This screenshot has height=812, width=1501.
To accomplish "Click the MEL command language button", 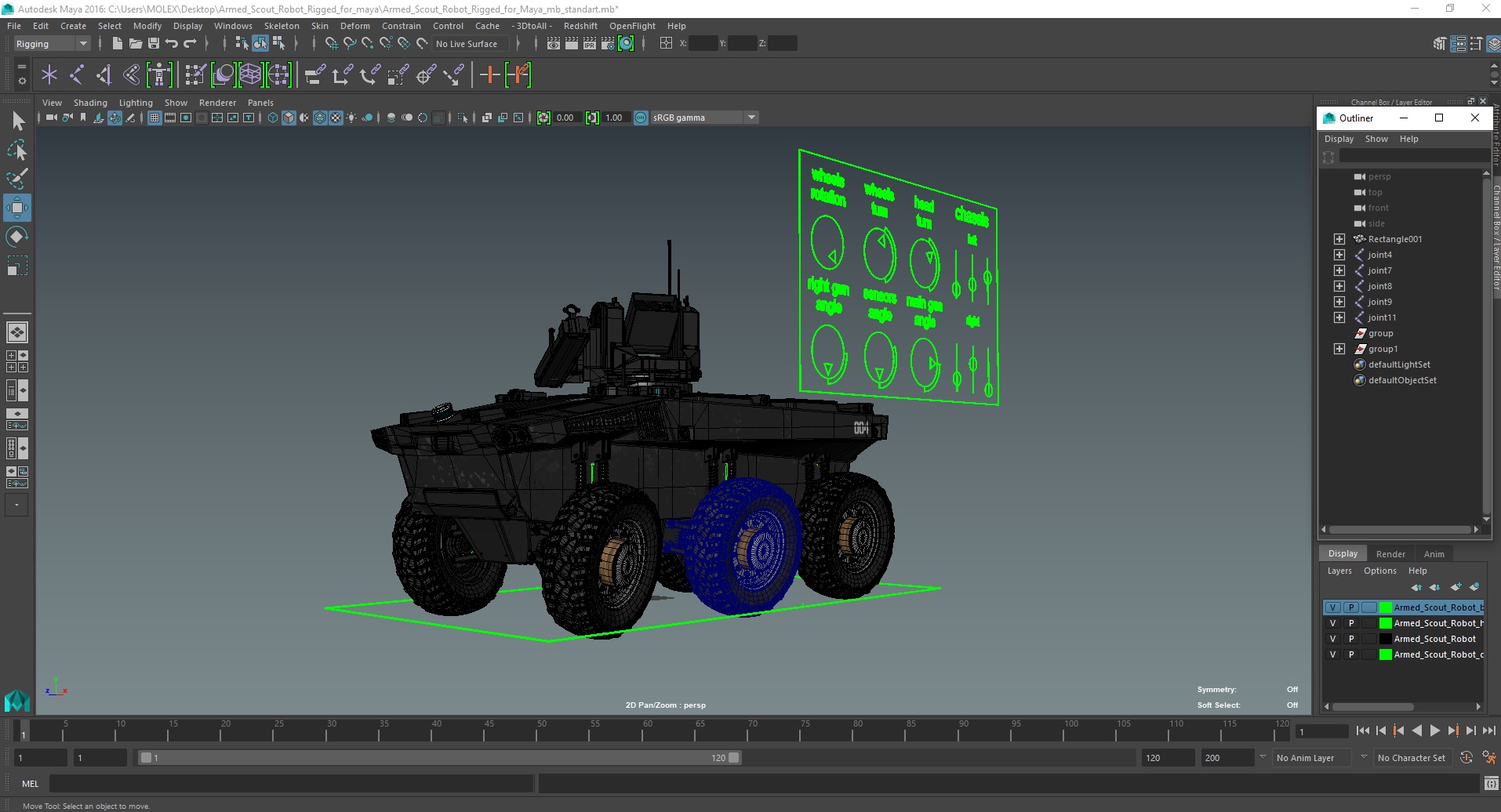I will coord(30,784).
